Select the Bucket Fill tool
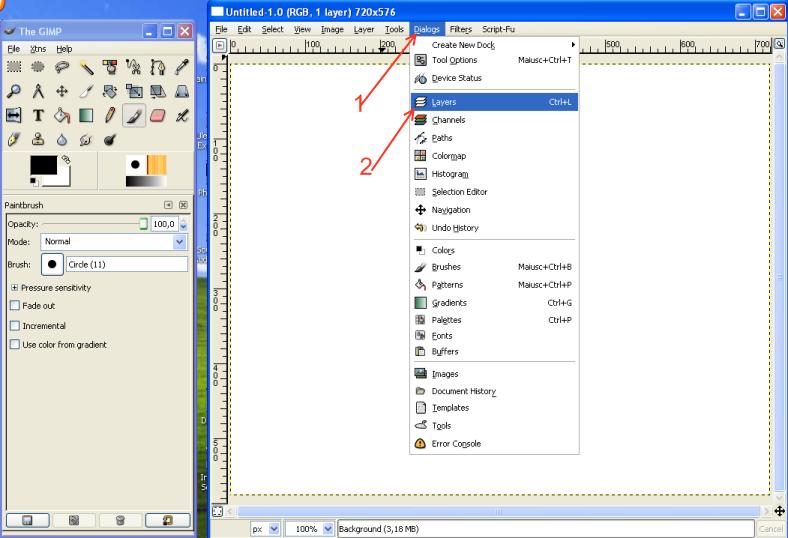788x538 pixels. [x=62, y=116]
